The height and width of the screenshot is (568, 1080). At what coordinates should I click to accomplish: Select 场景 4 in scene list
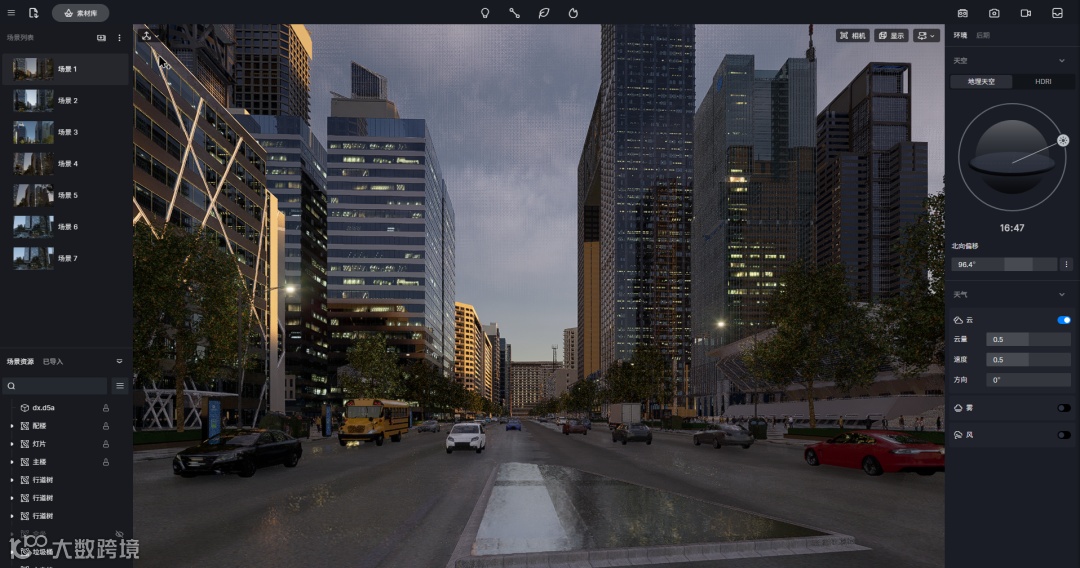65,164
